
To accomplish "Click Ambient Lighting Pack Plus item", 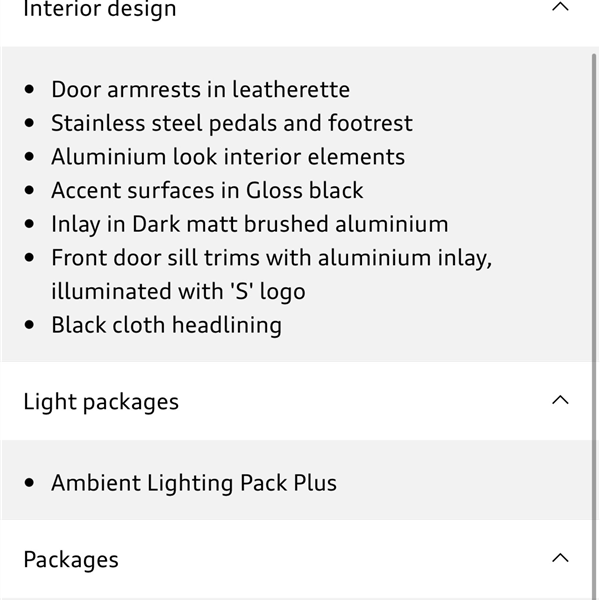I will point(194,483).
